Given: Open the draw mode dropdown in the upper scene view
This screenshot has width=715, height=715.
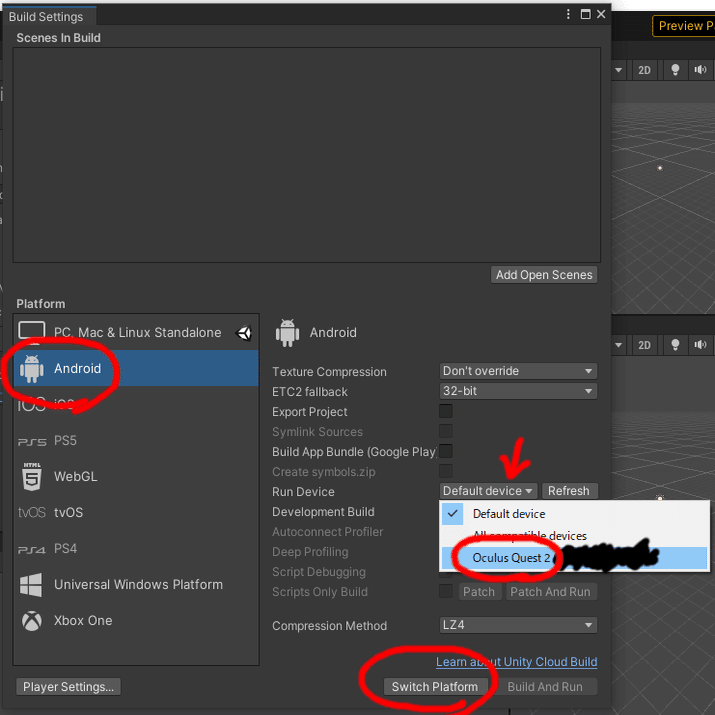Looking at the screenshot, I should click(x=618, y=70).
